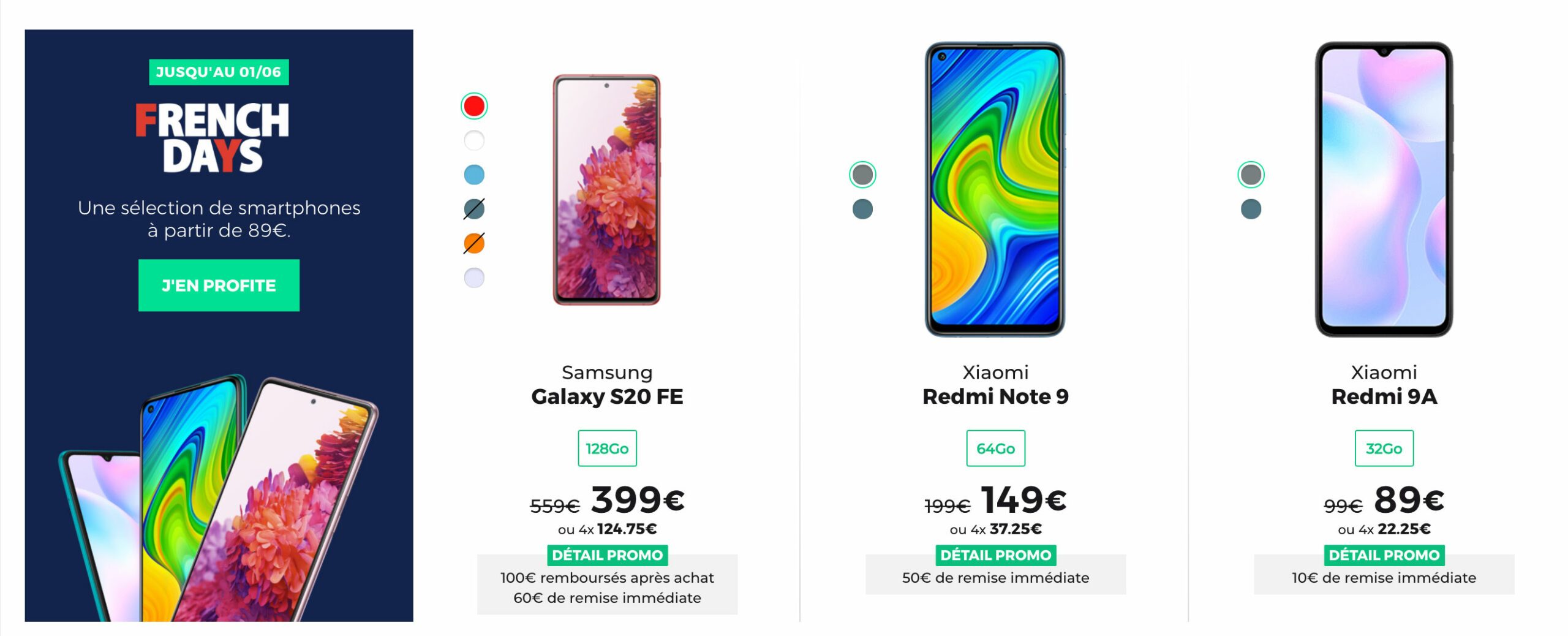1568x636 pixels.
Task: Select the grey color for Redmi 9A
Action: pos(1251,175)
